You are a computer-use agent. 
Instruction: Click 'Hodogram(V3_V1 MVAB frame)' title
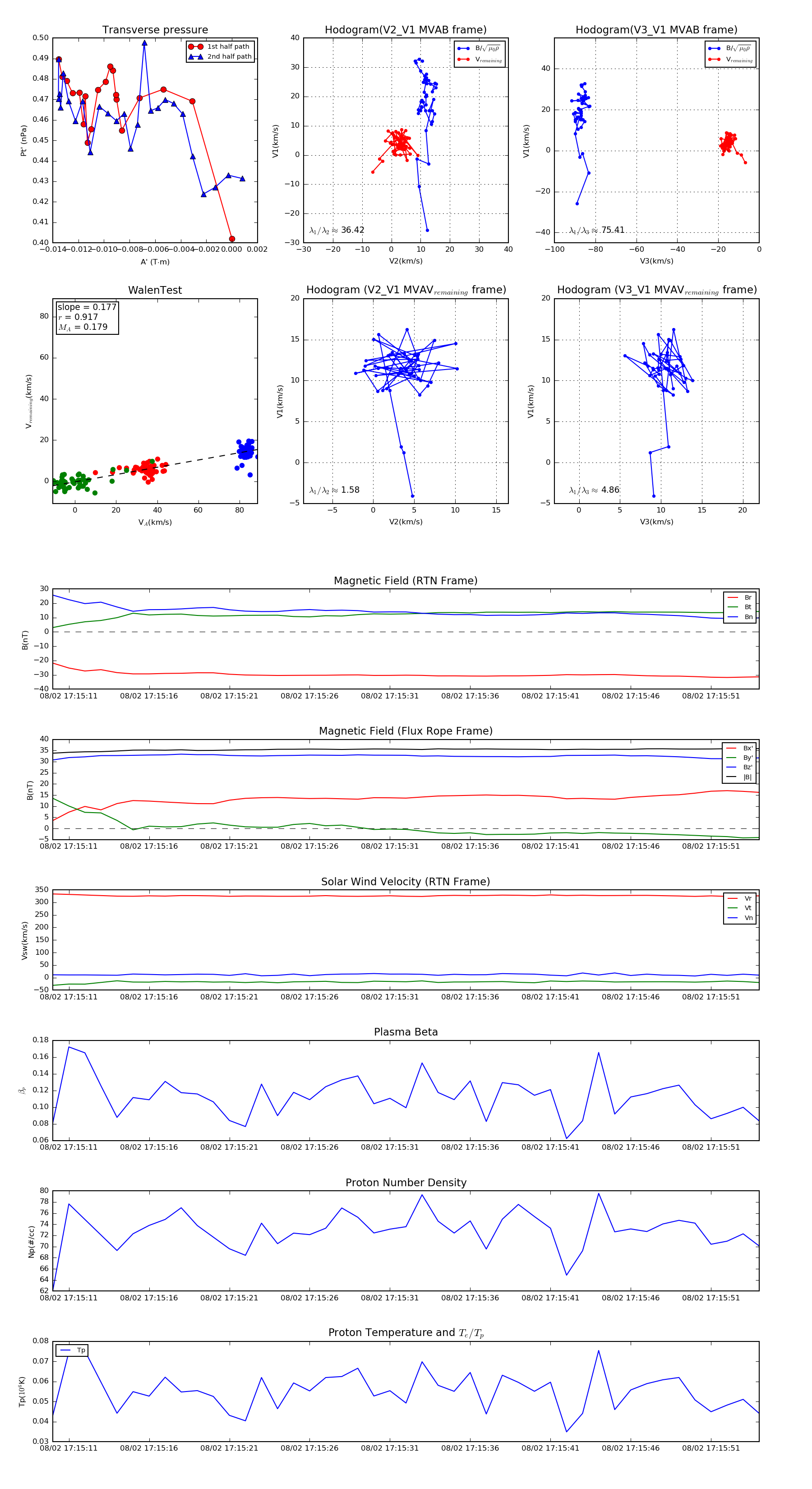click(656, 30)
